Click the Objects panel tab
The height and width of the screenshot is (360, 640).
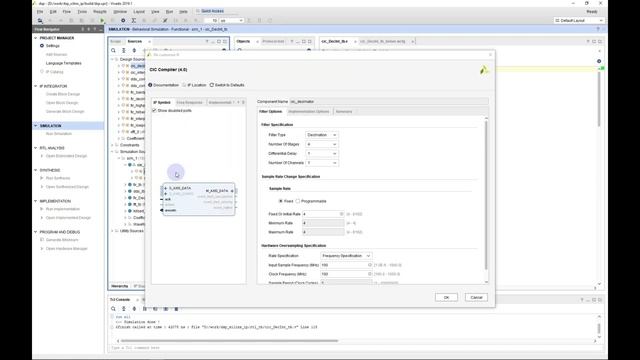click(243, 41)
